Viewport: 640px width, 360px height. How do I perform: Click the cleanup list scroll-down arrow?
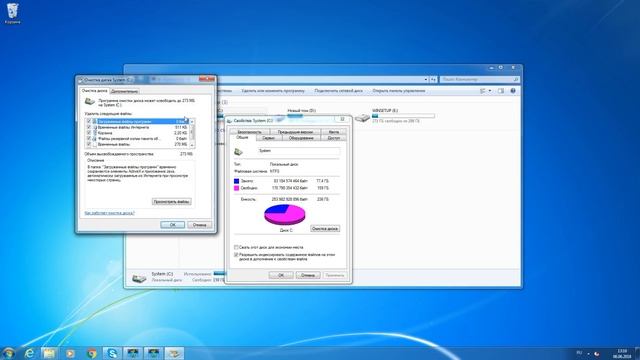192,145
